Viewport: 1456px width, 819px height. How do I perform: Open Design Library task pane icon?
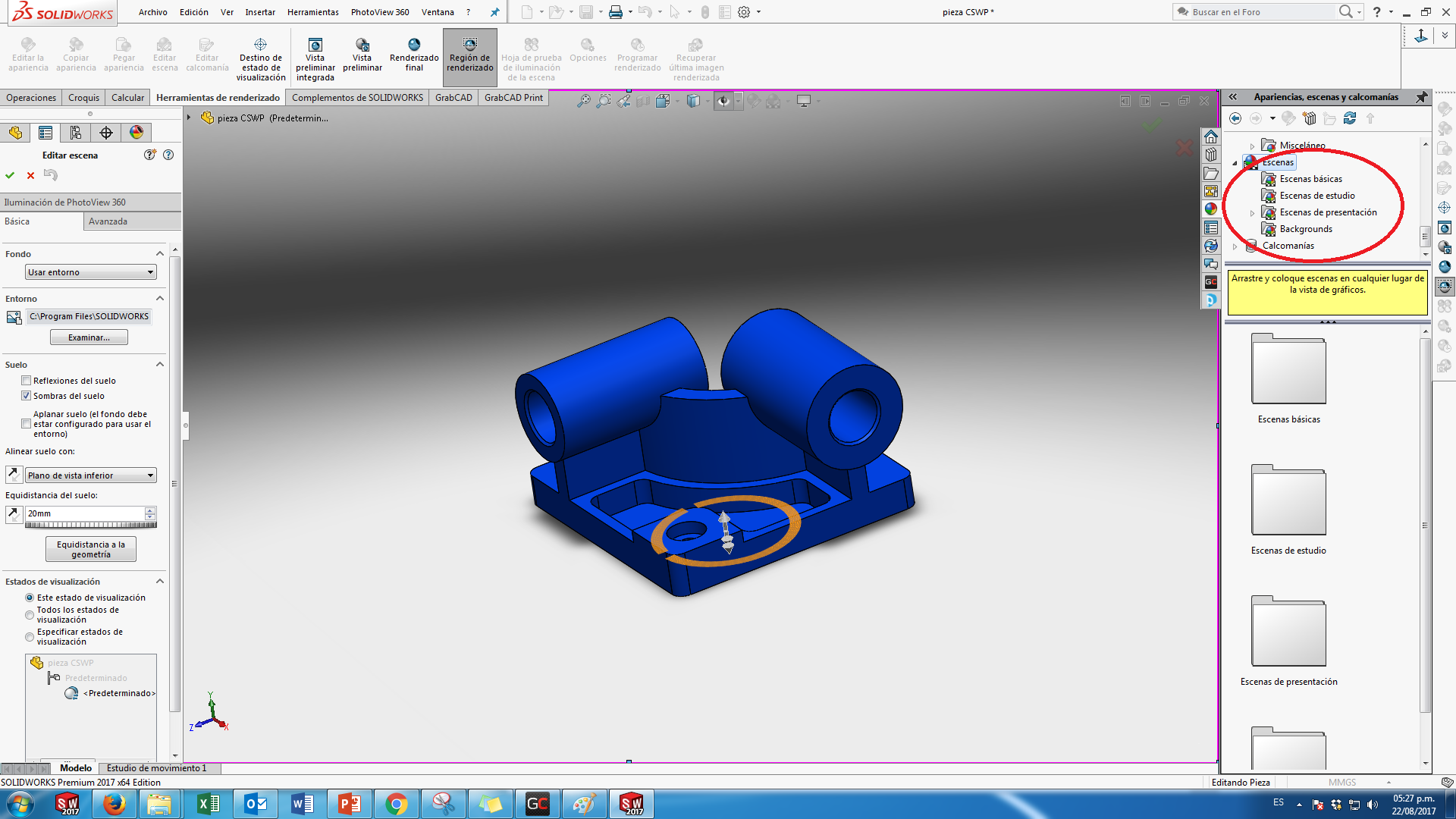click(1211, 155)
